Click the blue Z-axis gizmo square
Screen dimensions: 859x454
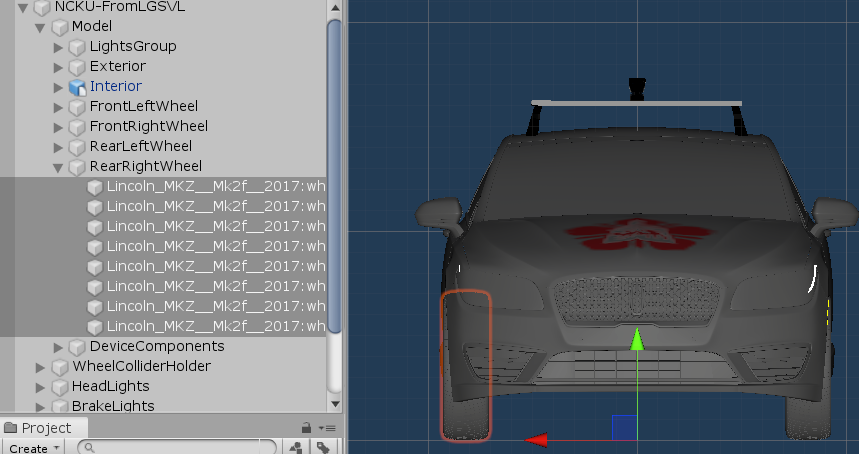tap(624, 428)
